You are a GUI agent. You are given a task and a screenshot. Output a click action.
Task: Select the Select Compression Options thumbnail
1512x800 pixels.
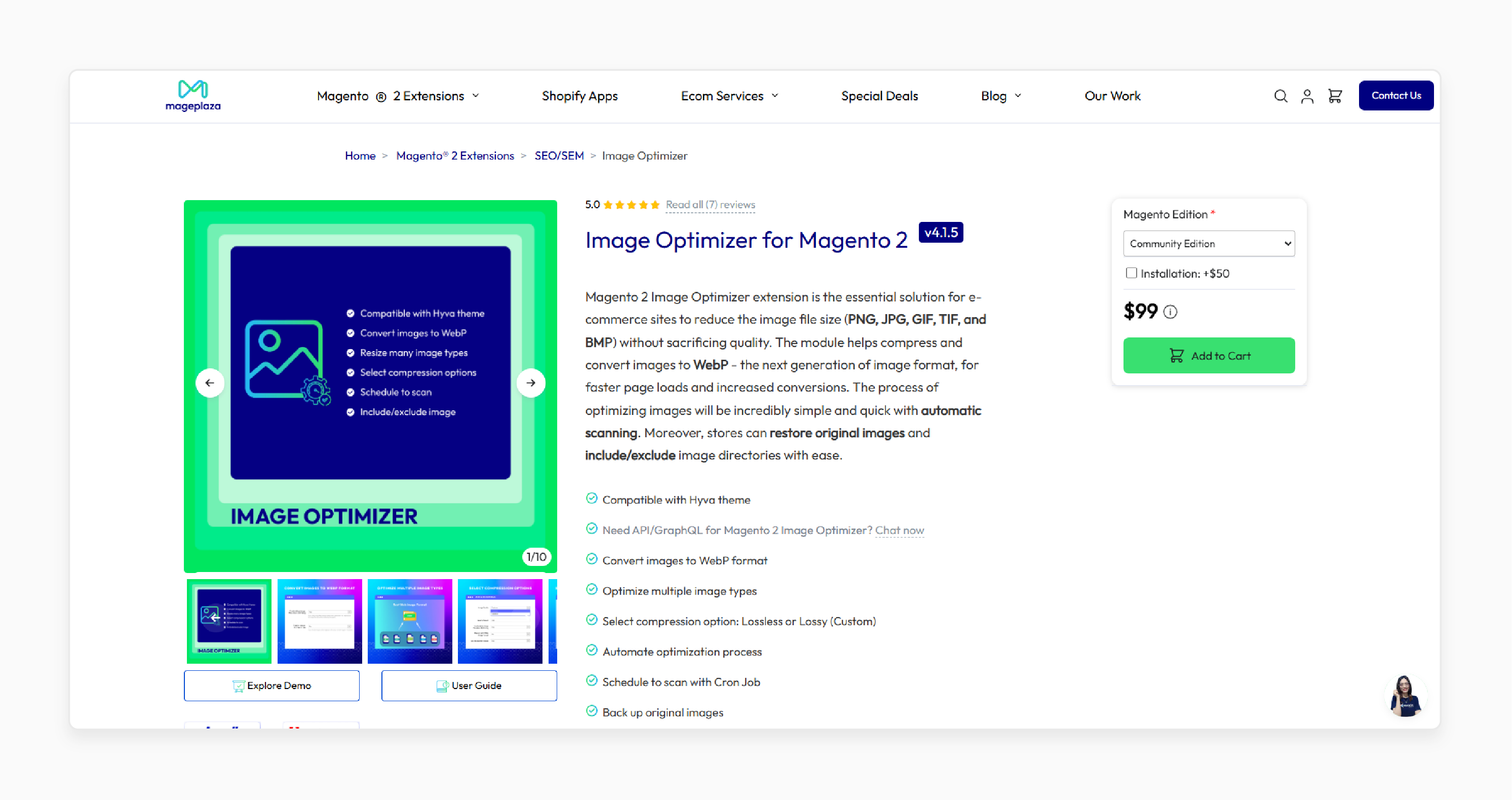tap(500, 622)
